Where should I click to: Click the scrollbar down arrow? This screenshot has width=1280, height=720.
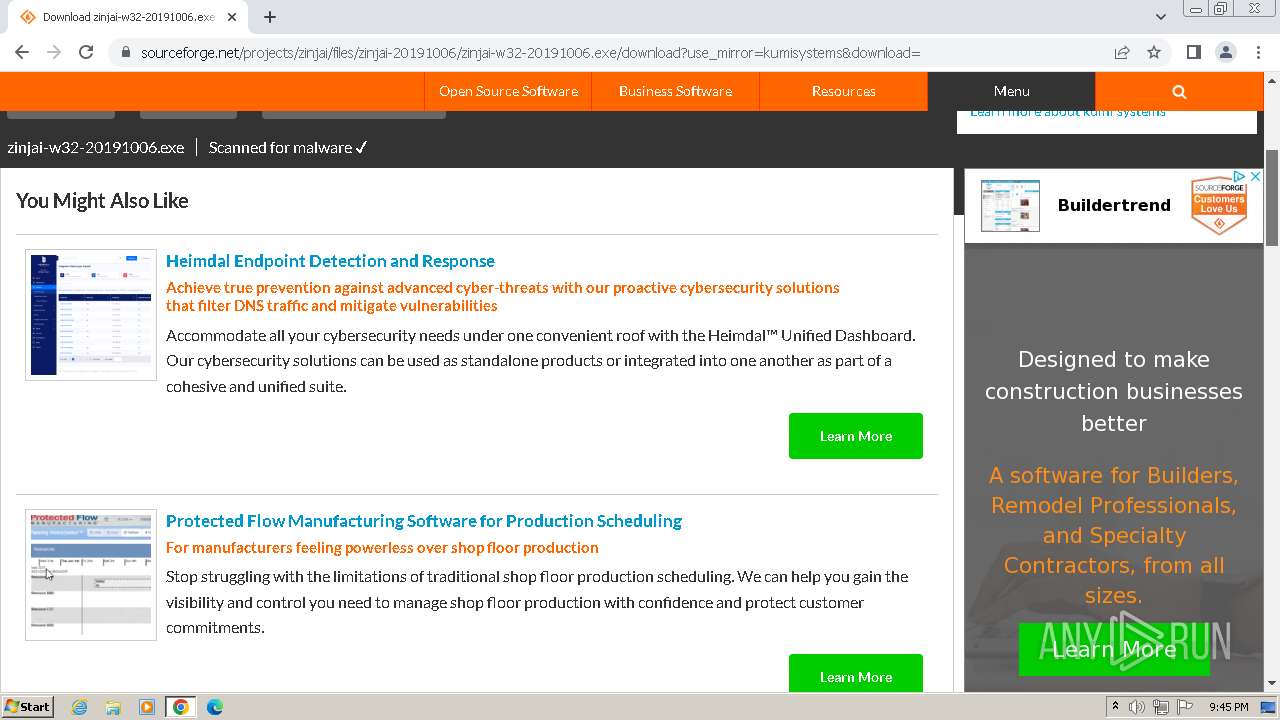click(x=1272, y=684)
